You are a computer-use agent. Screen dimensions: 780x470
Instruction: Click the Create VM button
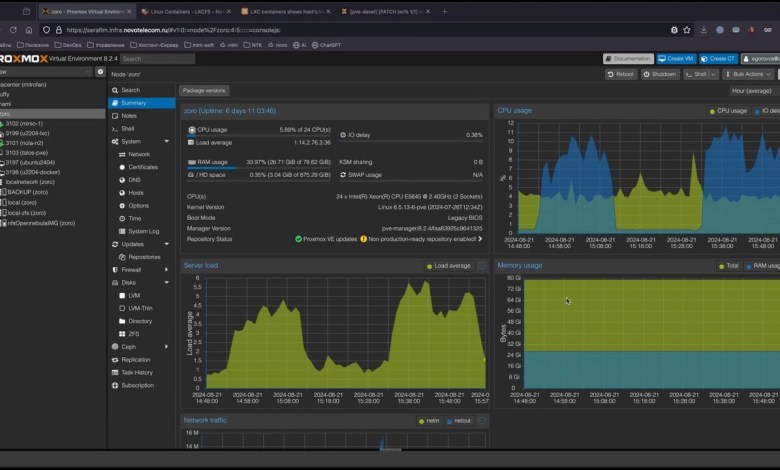(x=676, y=59)
